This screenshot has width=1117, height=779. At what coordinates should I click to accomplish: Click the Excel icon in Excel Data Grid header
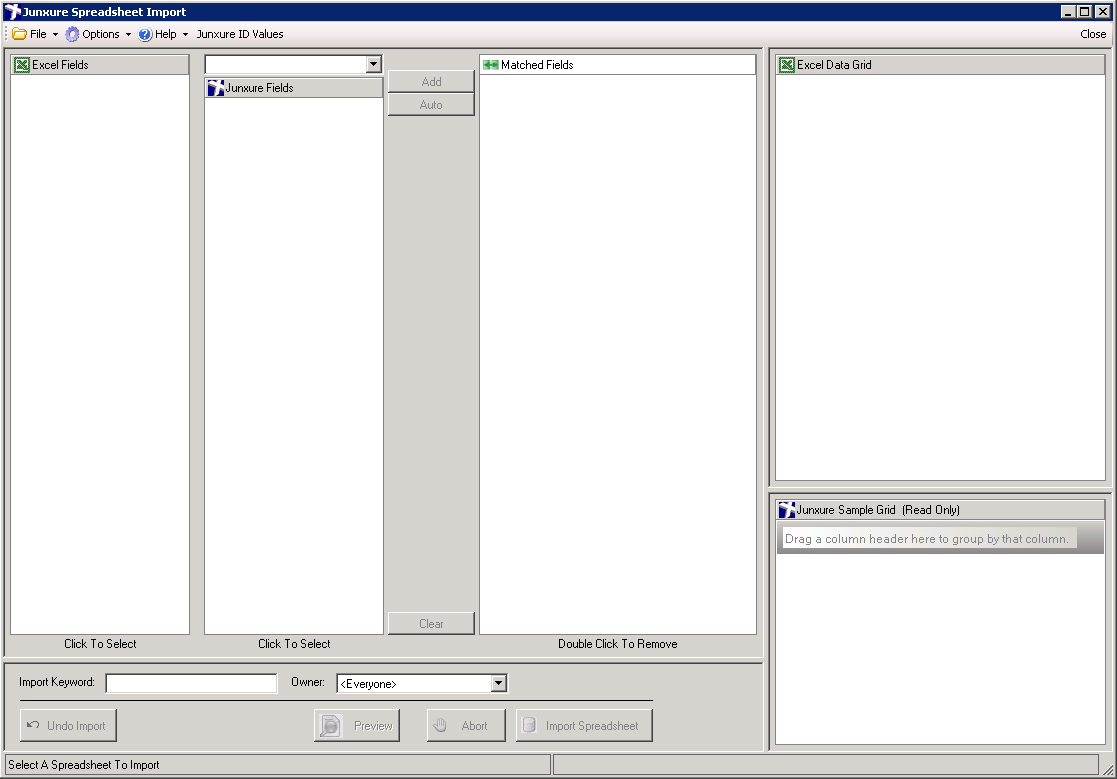pos(787,65)
